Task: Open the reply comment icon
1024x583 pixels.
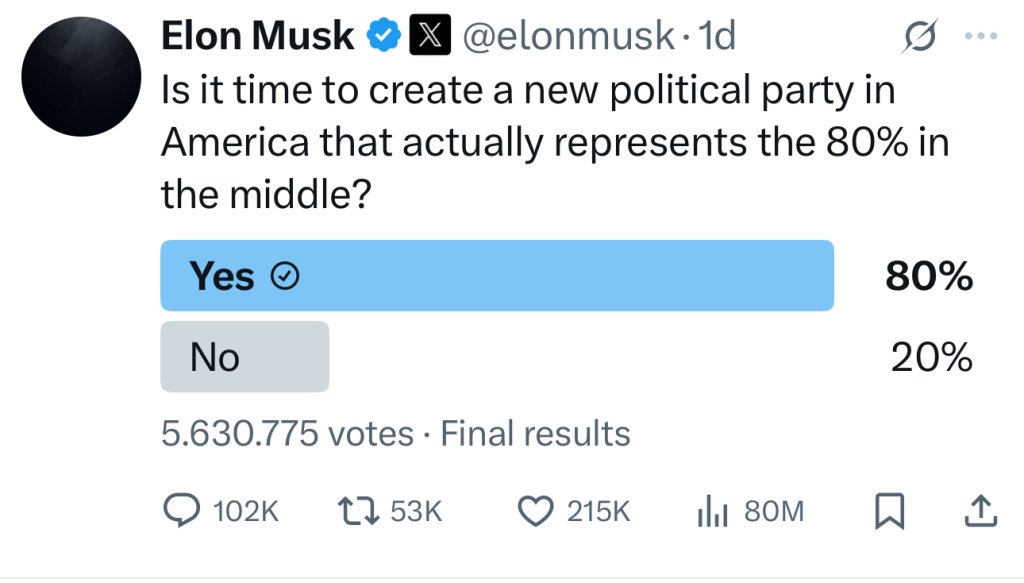Action: [182, 511]
